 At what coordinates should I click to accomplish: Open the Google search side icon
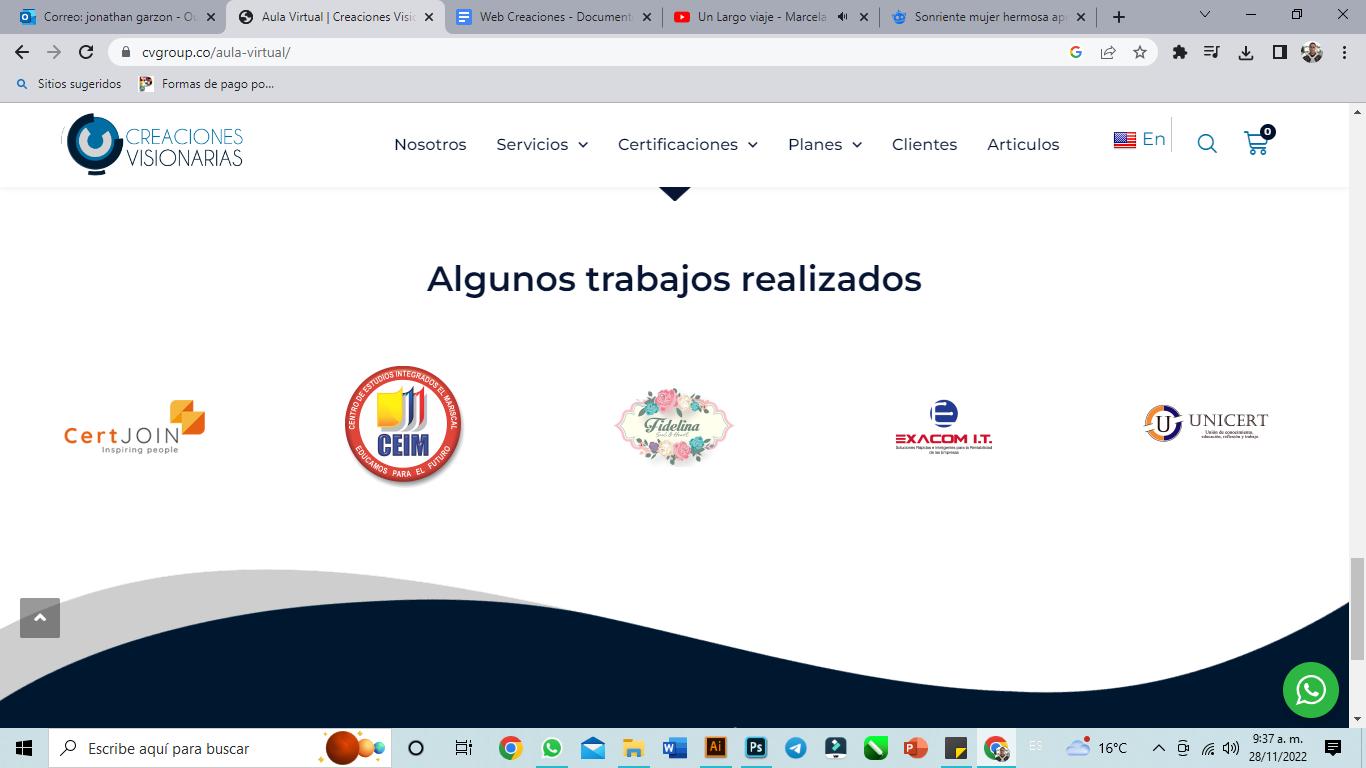pos(1076,52)
